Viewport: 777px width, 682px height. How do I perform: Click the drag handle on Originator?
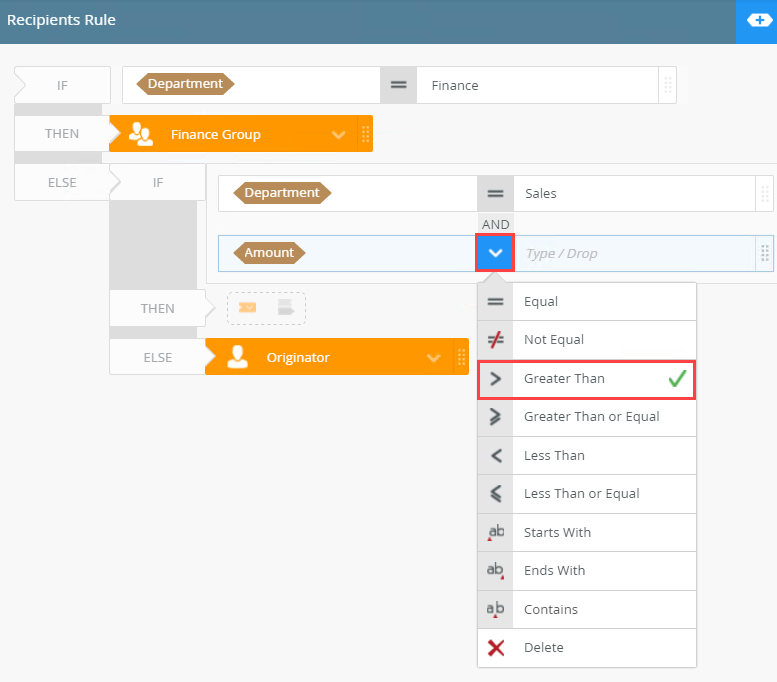click(x=461, y=357)
